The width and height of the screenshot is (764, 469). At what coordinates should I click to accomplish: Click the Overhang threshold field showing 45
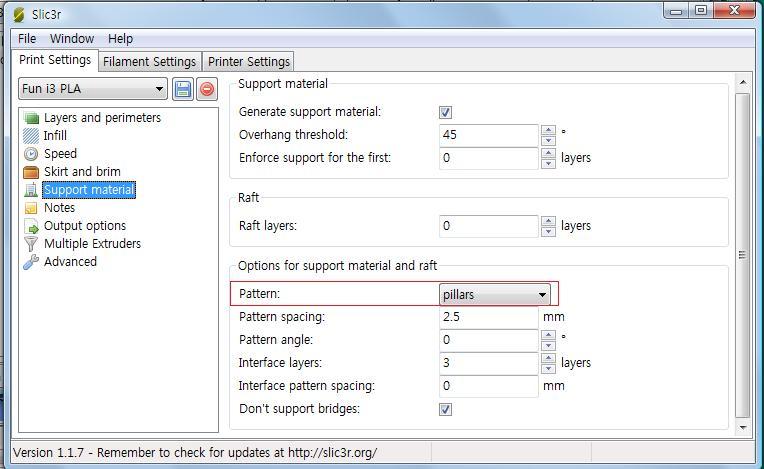click(x=489, y=135)
